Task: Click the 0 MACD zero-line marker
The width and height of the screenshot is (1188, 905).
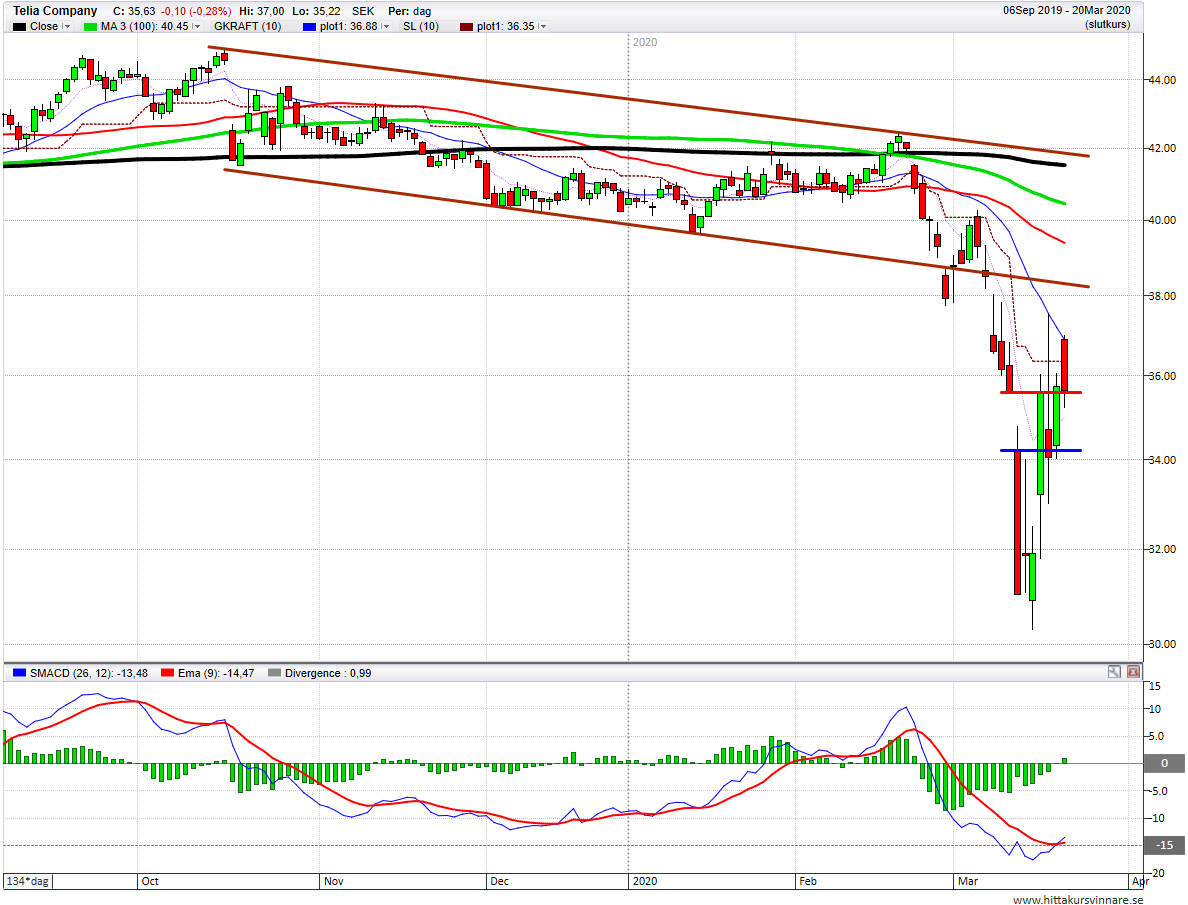Action: 1165,763
